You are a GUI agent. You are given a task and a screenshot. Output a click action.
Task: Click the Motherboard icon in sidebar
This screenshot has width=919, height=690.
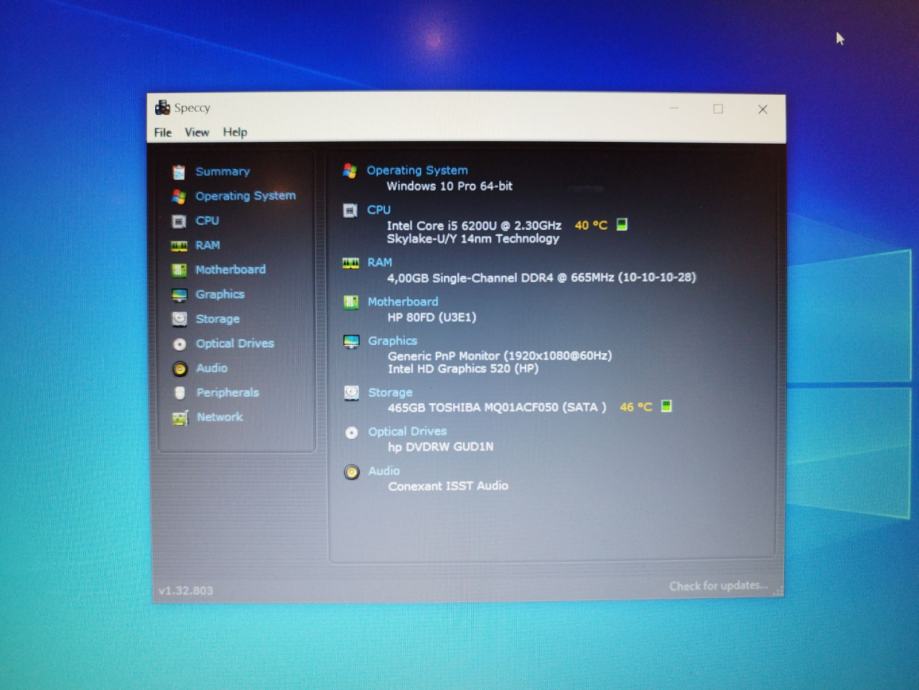tap(179, 270)
